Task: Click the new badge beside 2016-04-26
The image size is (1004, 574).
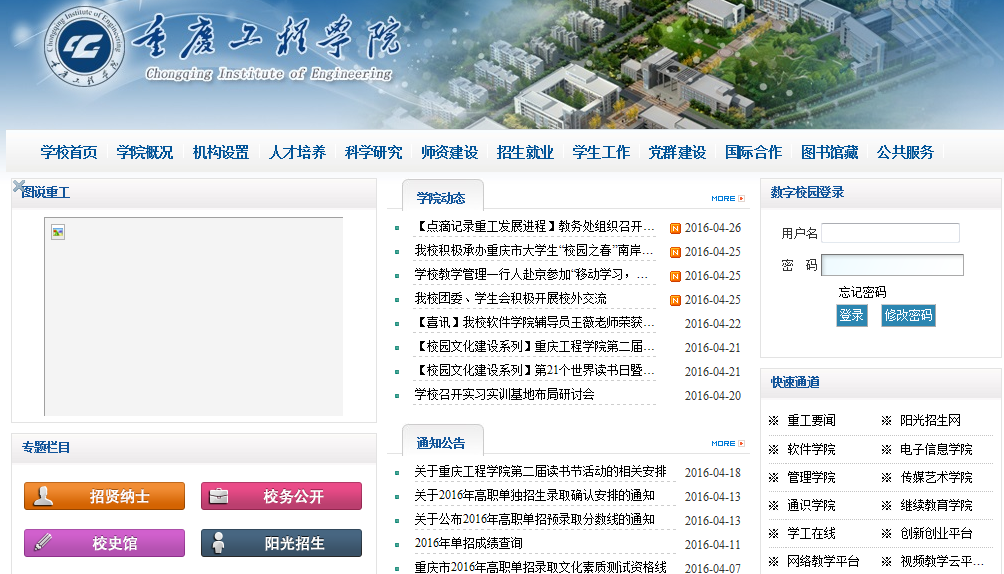Action: point(675,228)
